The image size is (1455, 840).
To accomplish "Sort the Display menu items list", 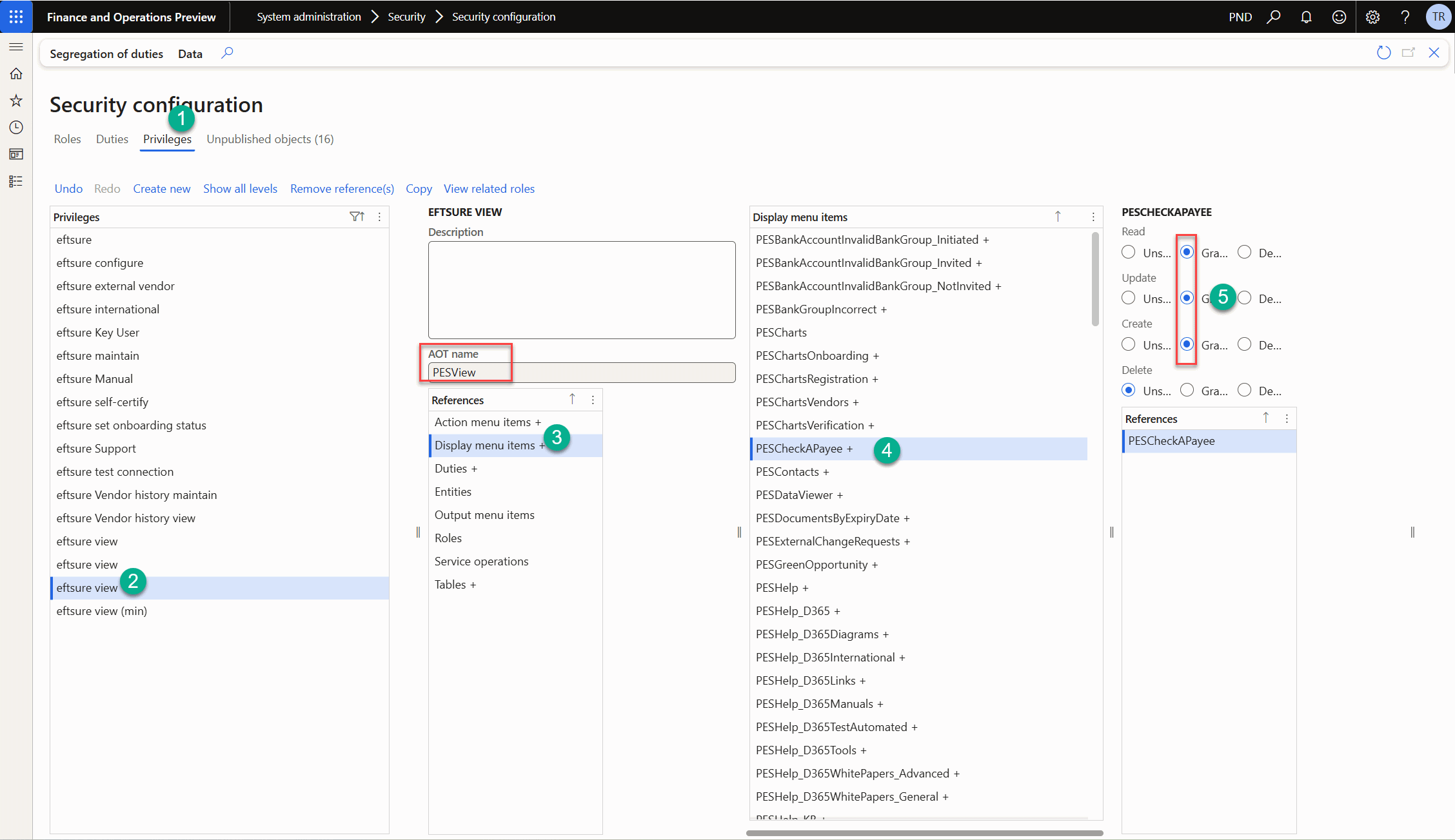I will coord(1058,217).
